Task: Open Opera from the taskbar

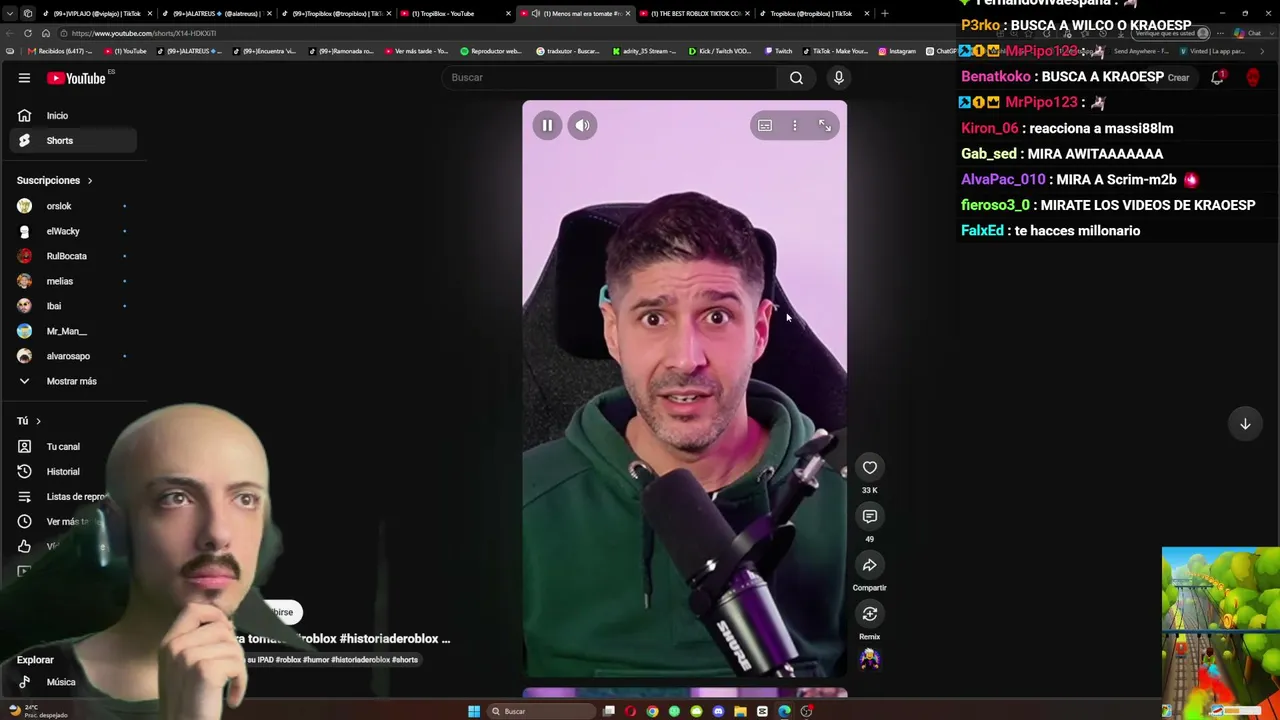Action: point(630,711)
